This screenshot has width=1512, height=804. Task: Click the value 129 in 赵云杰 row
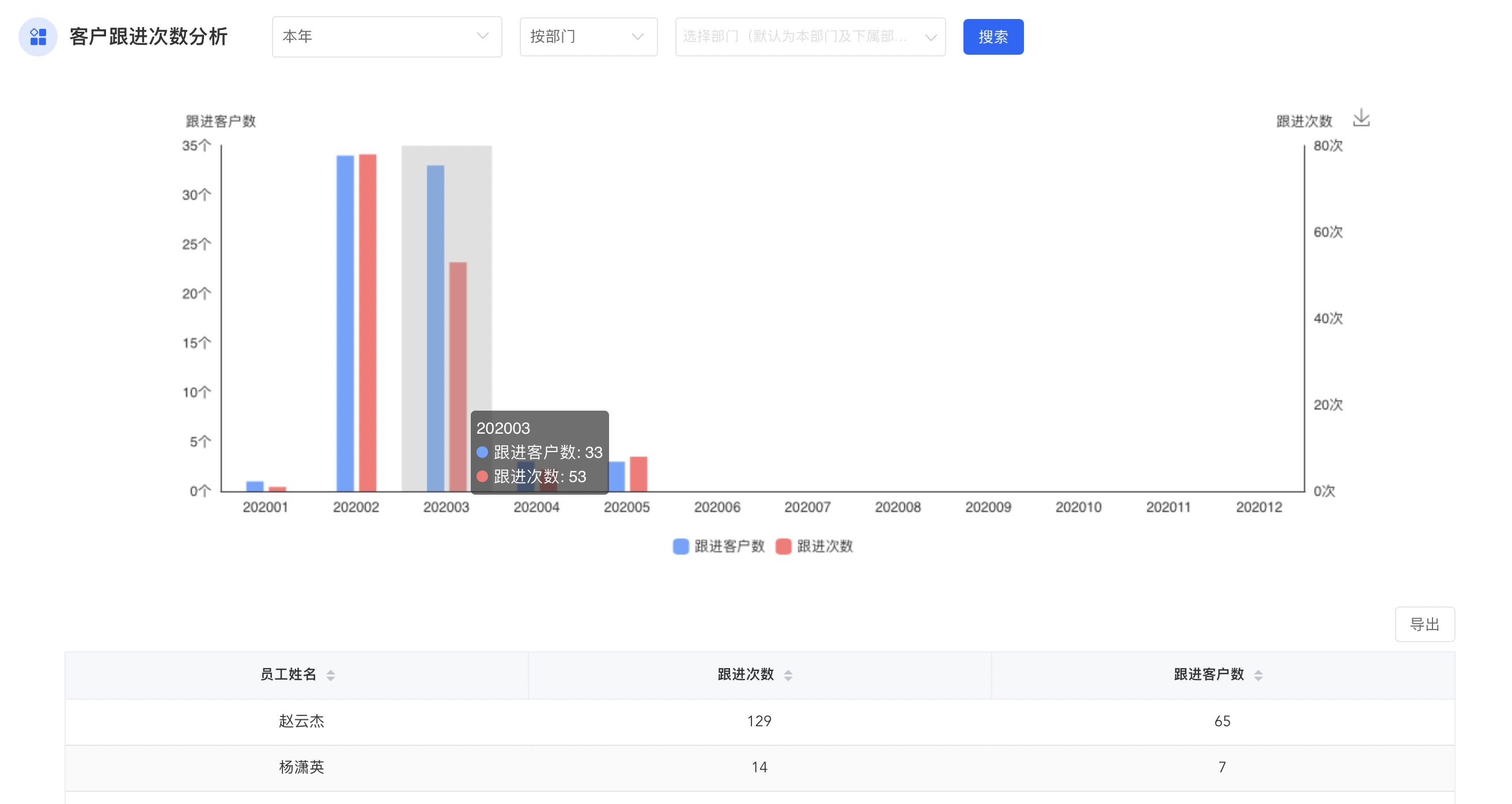coord(759,721)
